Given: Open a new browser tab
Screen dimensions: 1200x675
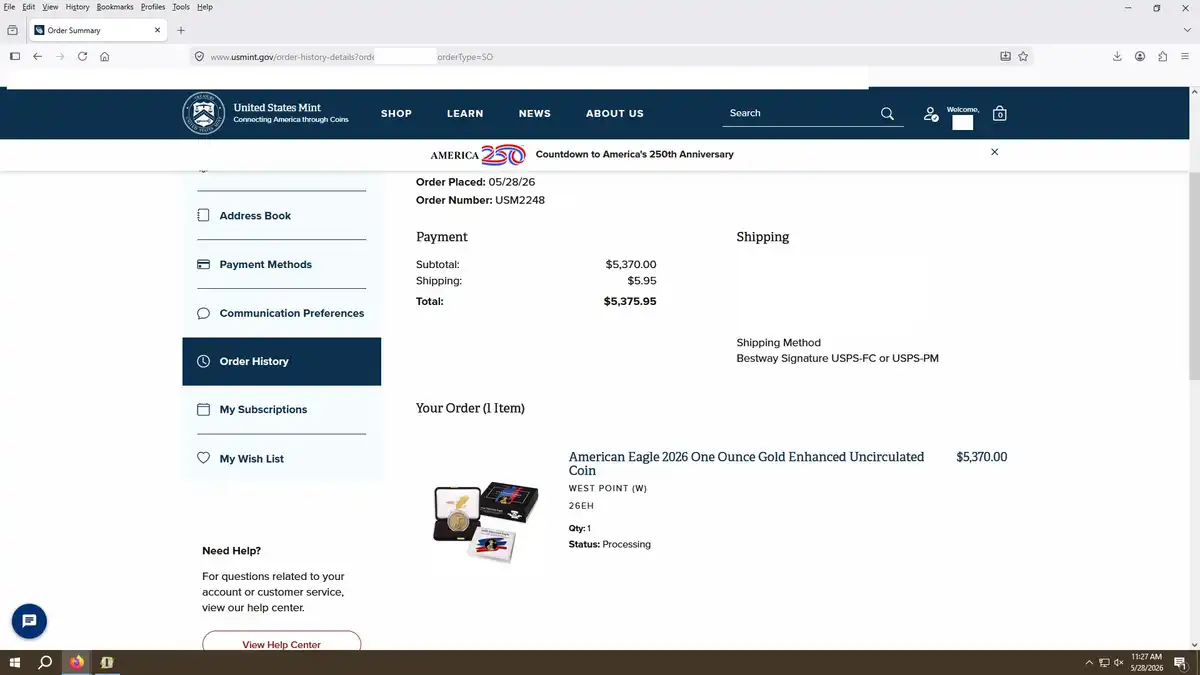Looking at the screenshot, I should point(181,30).
